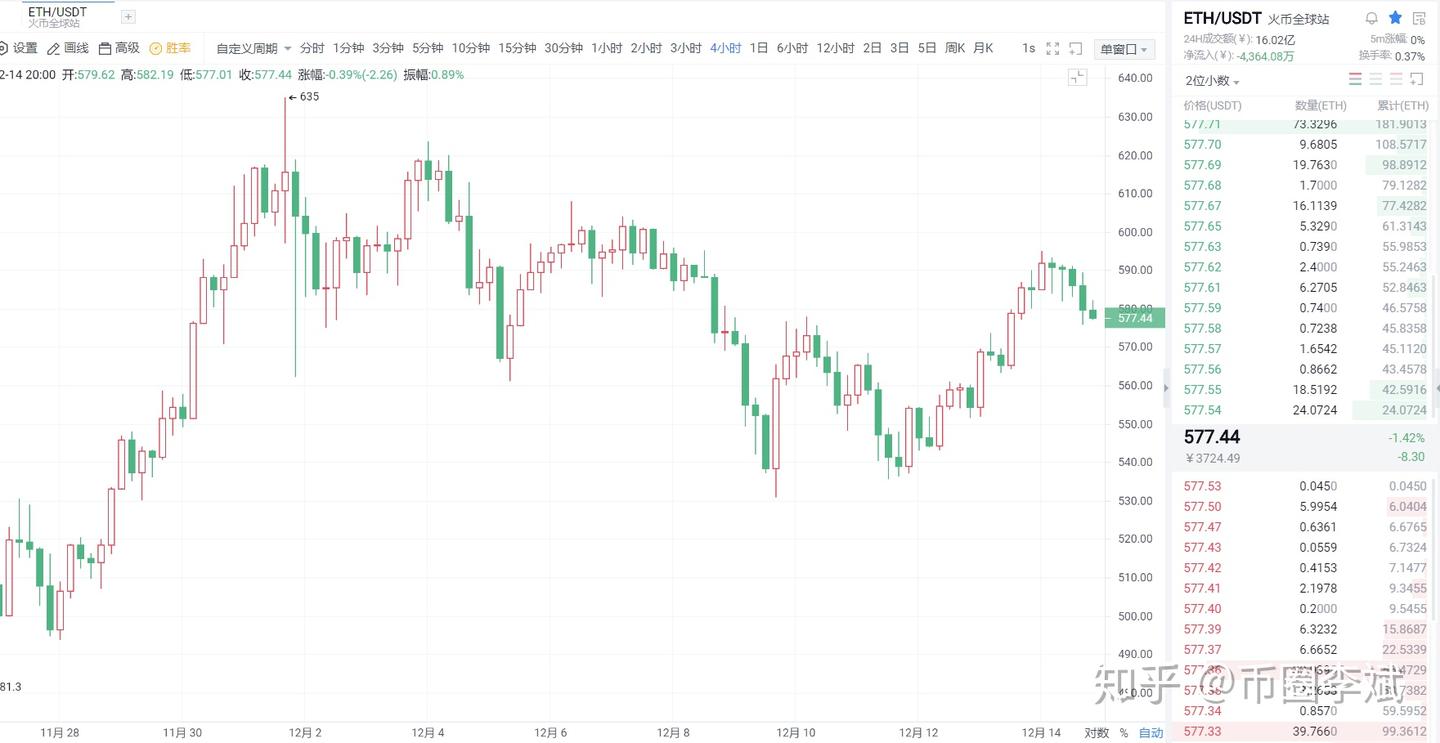Screen dimensions: 1440x743
Task: Open the single window (单窗口) dropdown
Action: tap(1125, 49)
